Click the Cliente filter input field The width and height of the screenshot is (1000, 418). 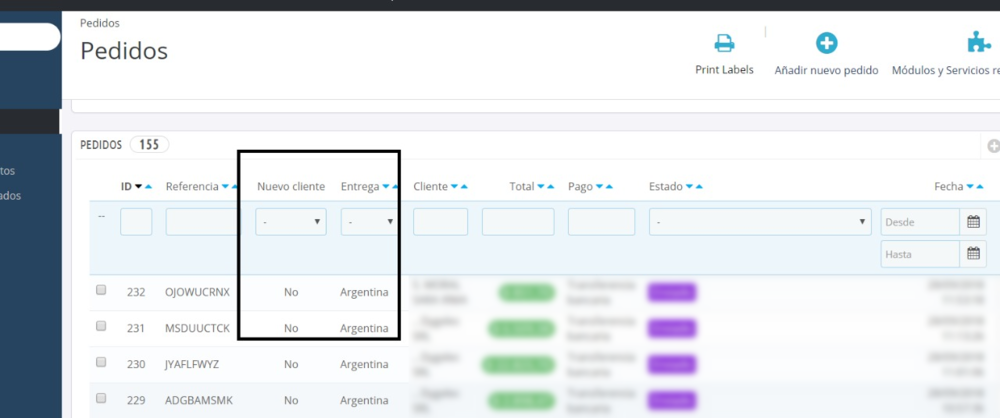[x=440, y=222]
